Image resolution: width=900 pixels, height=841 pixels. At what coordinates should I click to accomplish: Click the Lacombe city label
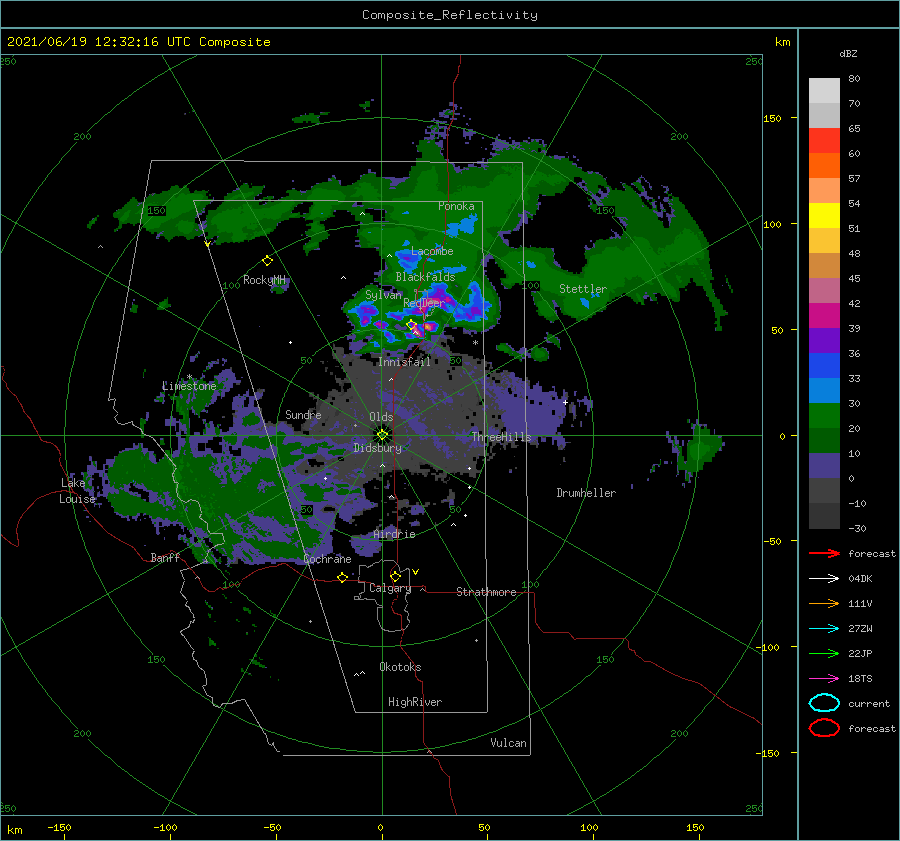pos(432,251)
